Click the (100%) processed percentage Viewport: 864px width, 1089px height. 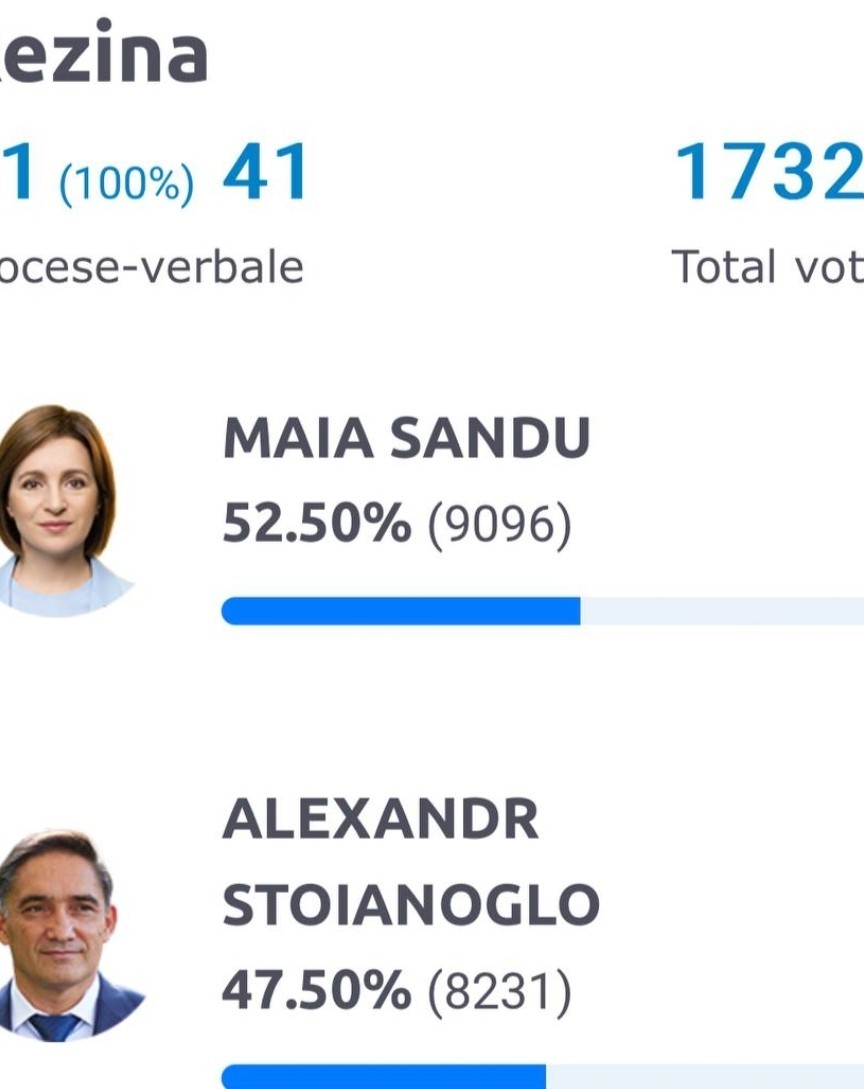pyautogui.click(x=126, y=184)
